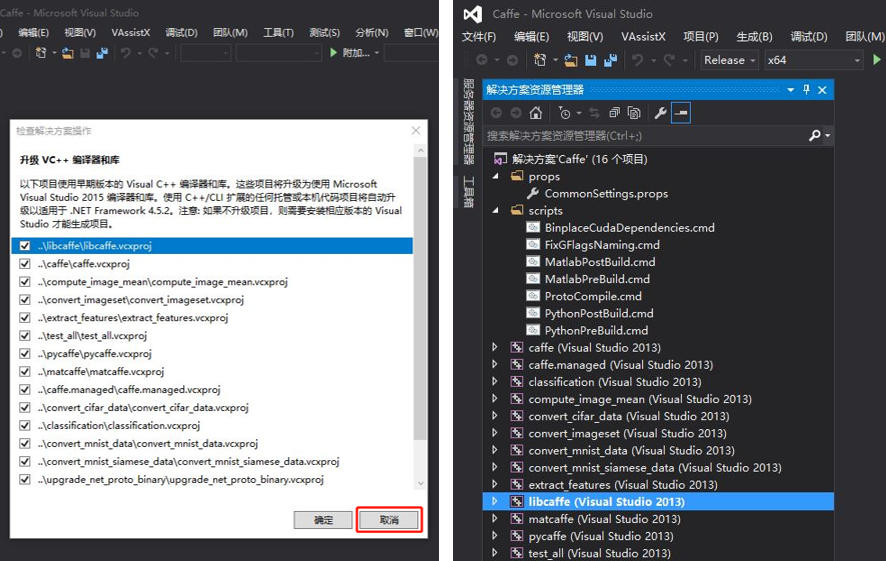Click the Visual Studio logo icon
The image size is (886, 561).
[473, 14]
